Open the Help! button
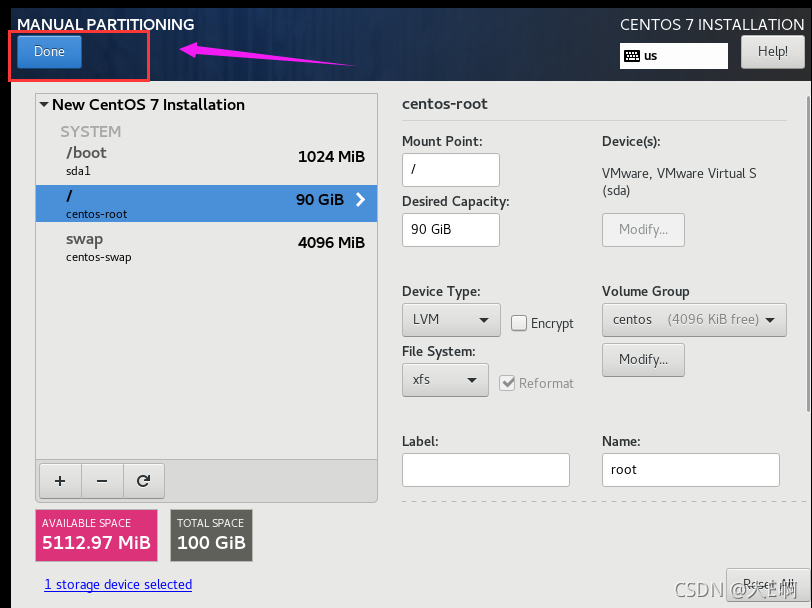This screenshot has height=608, width=812. [772, 52]
